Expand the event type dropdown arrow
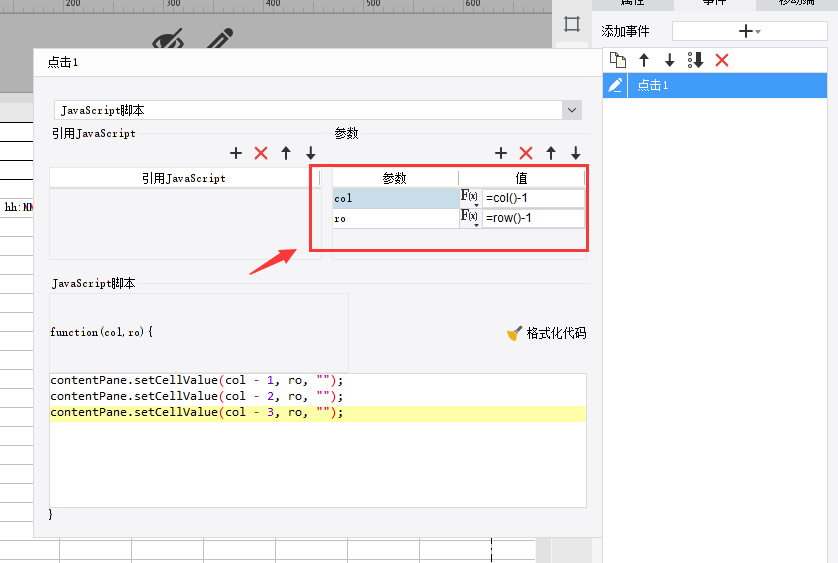This screenshot has width=838, height=563. click(572, 110)
